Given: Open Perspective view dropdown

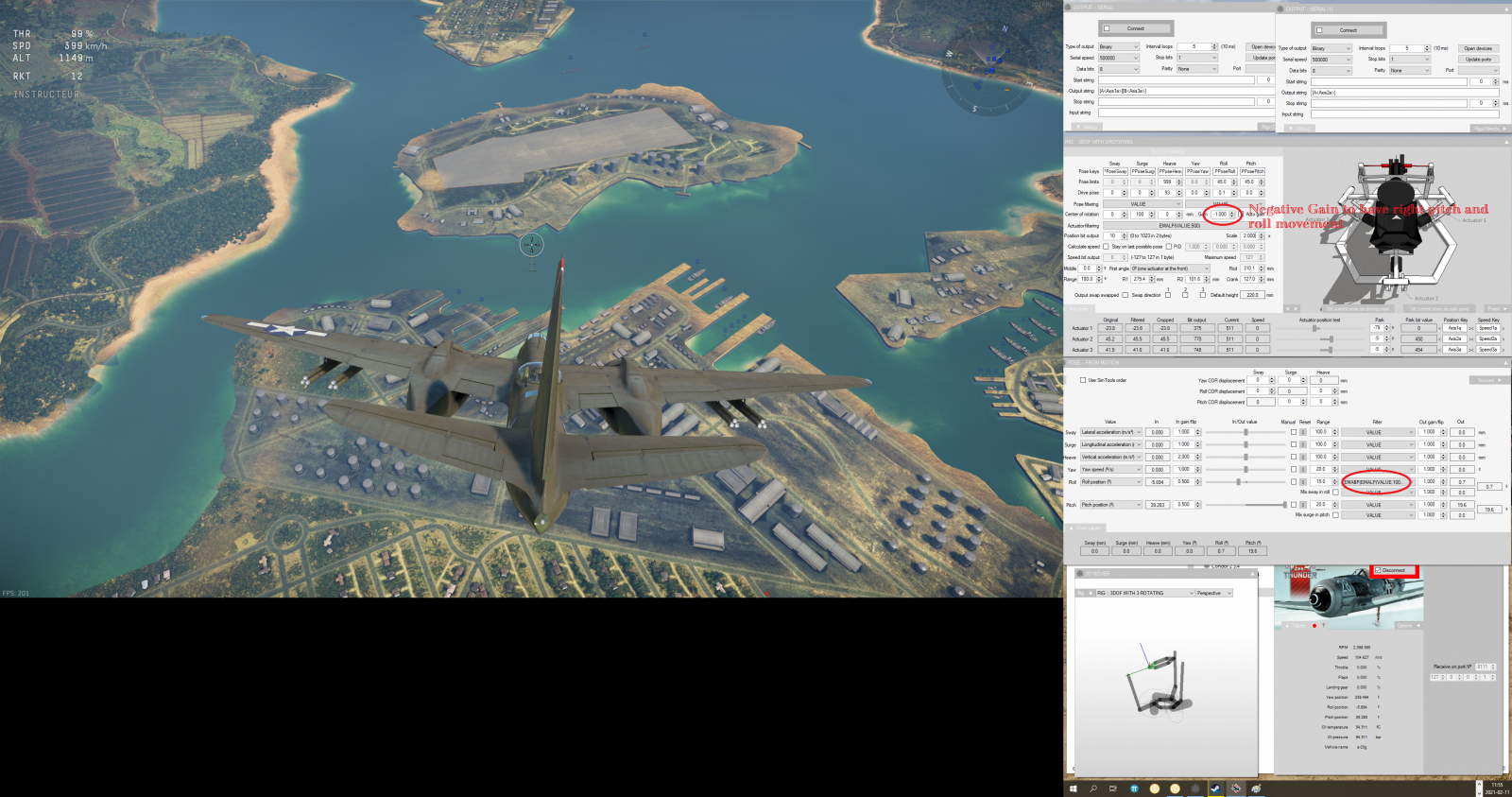Looking at the screenshot, I should pos(1214,593).
